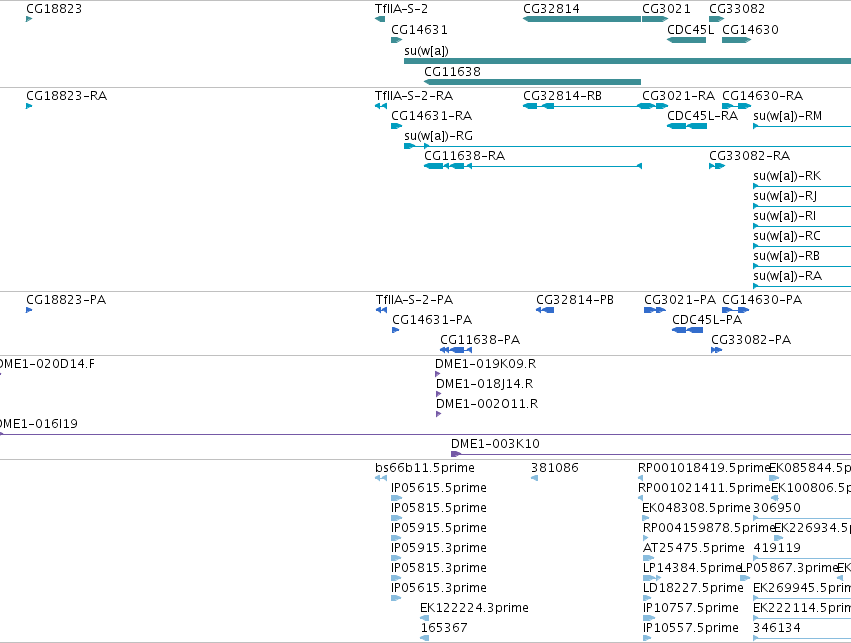Select the CG33082 gene label
Screen dimensions: 851x643
pos(736,9)
